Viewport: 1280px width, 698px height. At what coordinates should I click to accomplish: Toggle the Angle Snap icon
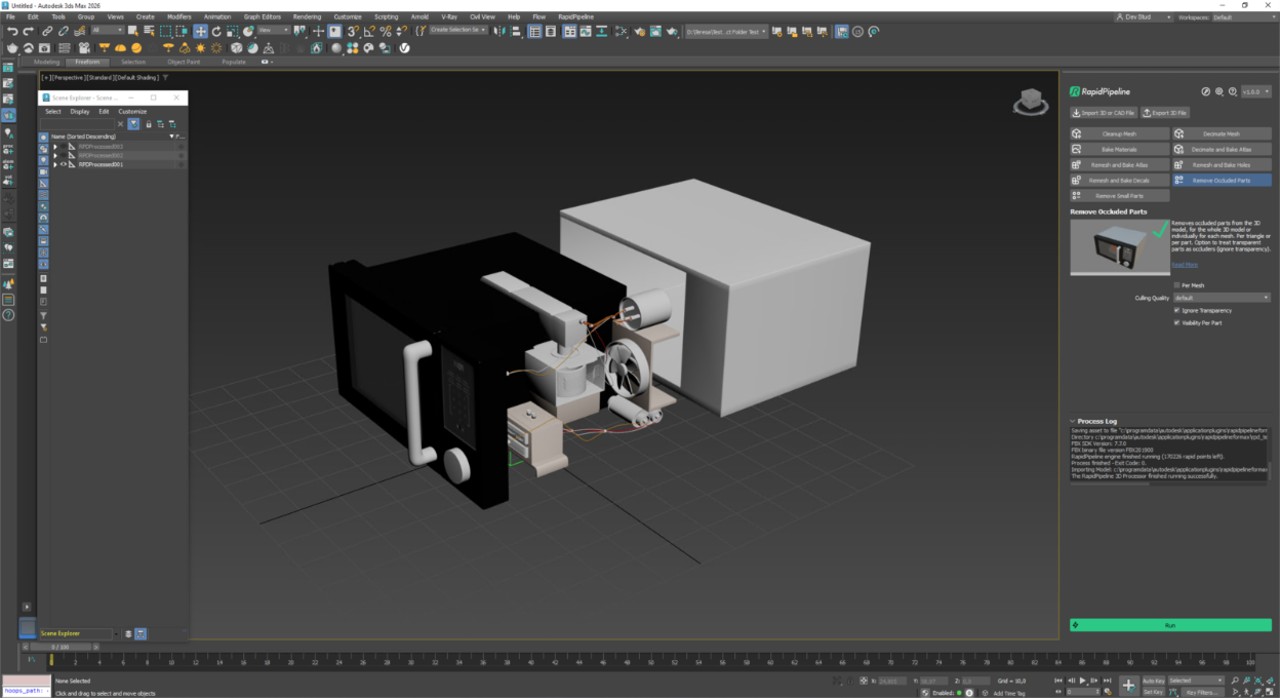click(369, 32)
